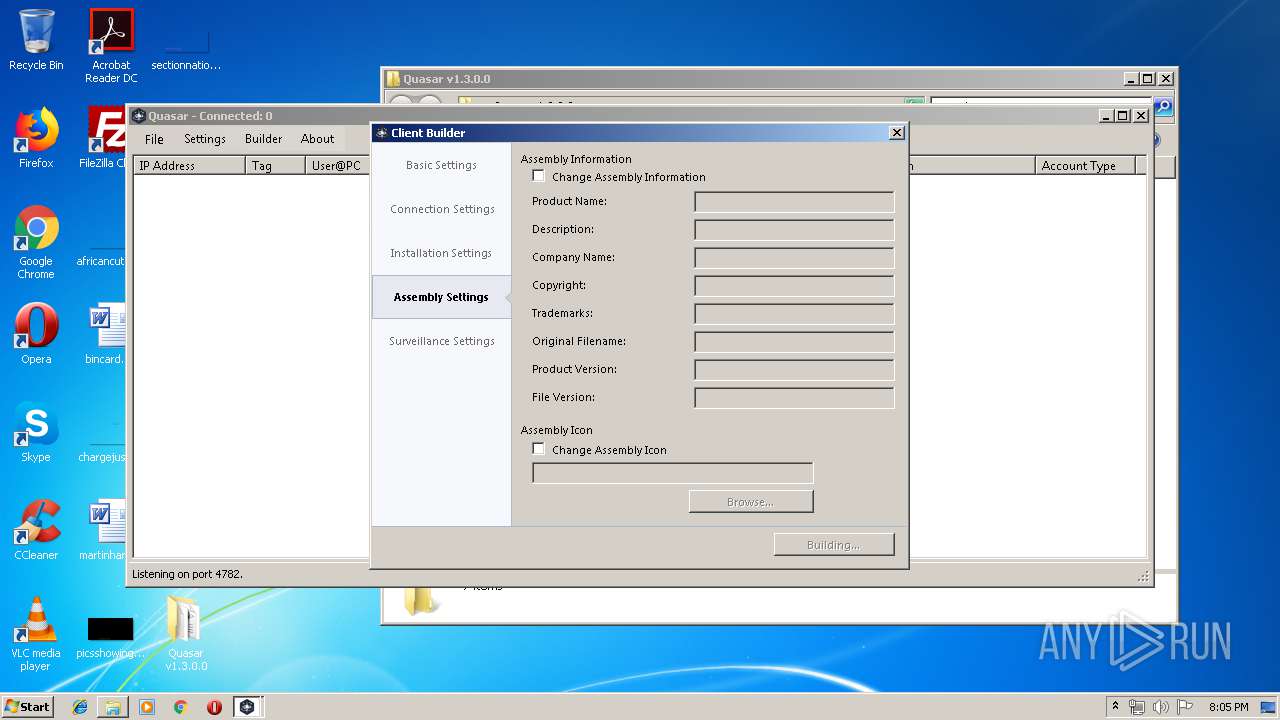Show hidden system tray icons
Viewport: 1280px width, 720px height.
1115,707
